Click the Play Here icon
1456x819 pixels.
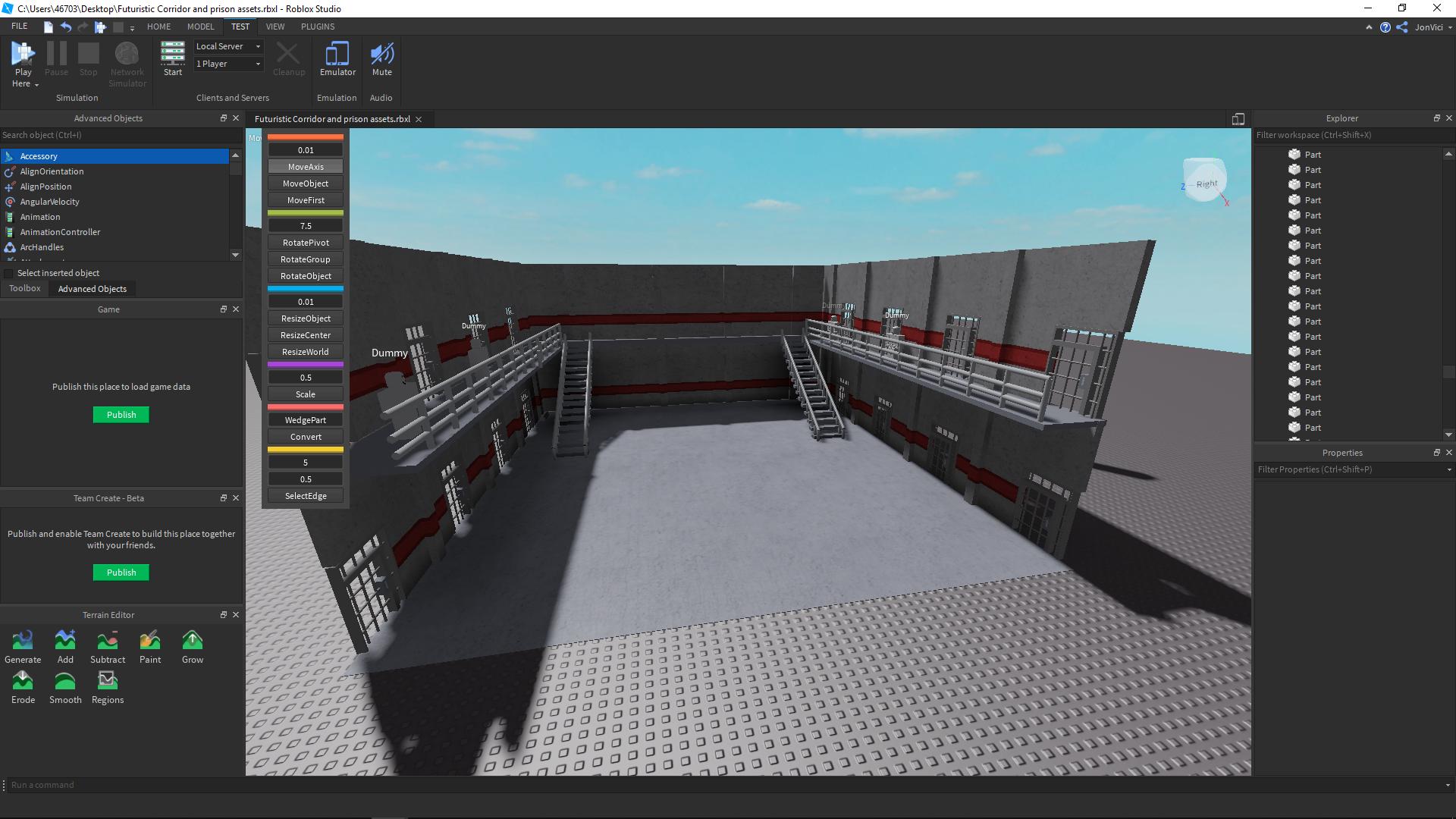(x=23, y=53)
